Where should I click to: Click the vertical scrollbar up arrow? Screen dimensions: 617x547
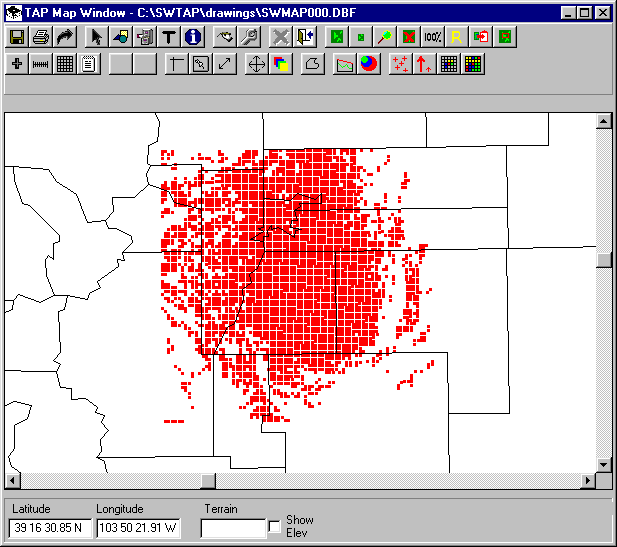pos(604,121)
